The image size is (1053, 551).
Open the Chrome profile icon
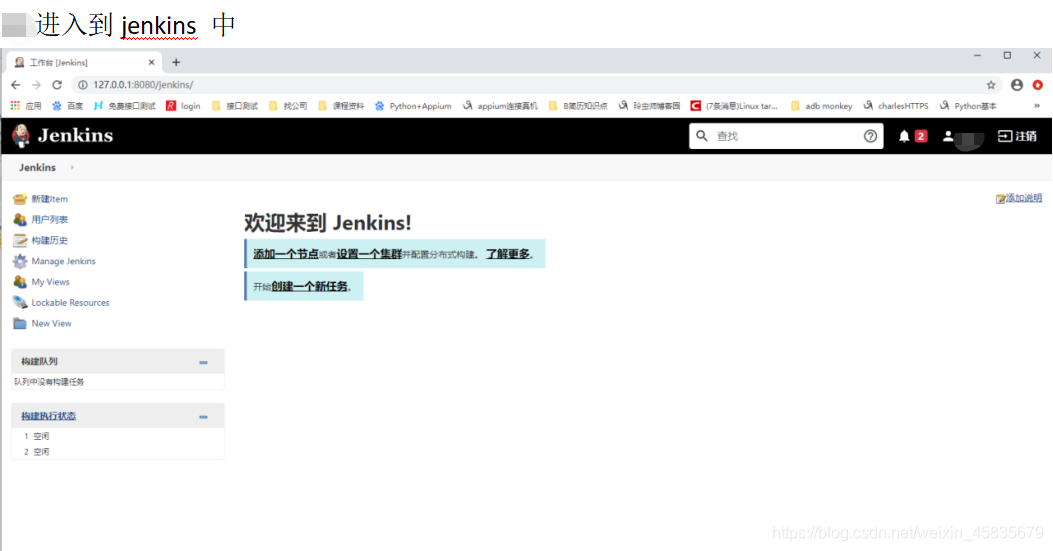click(1017, 85)
